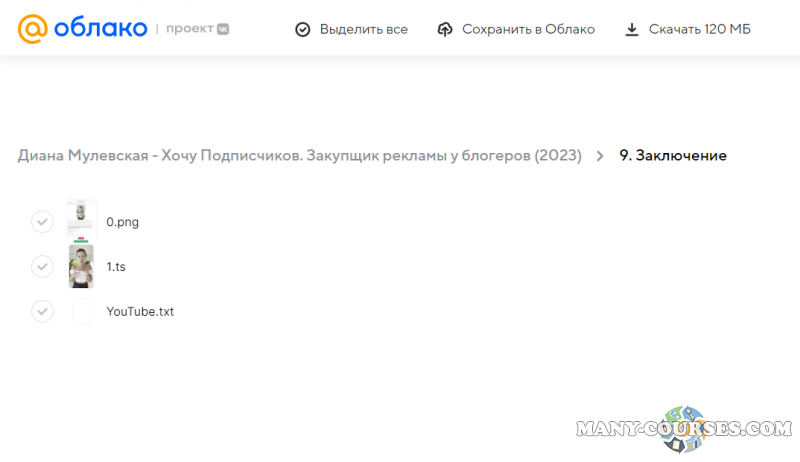
Task: Click the circled checkmark icon for Выделить все
Action: pyautogui.click(x=303, y=30)
